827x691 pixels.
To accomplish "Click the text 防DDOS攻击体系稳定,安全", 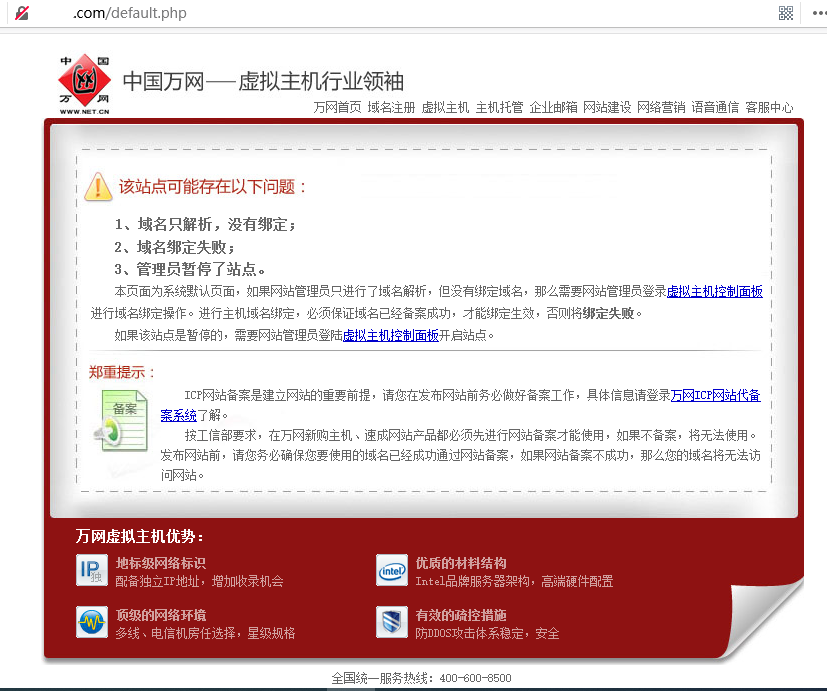I will pyautogui.click(x=487, y=633).
